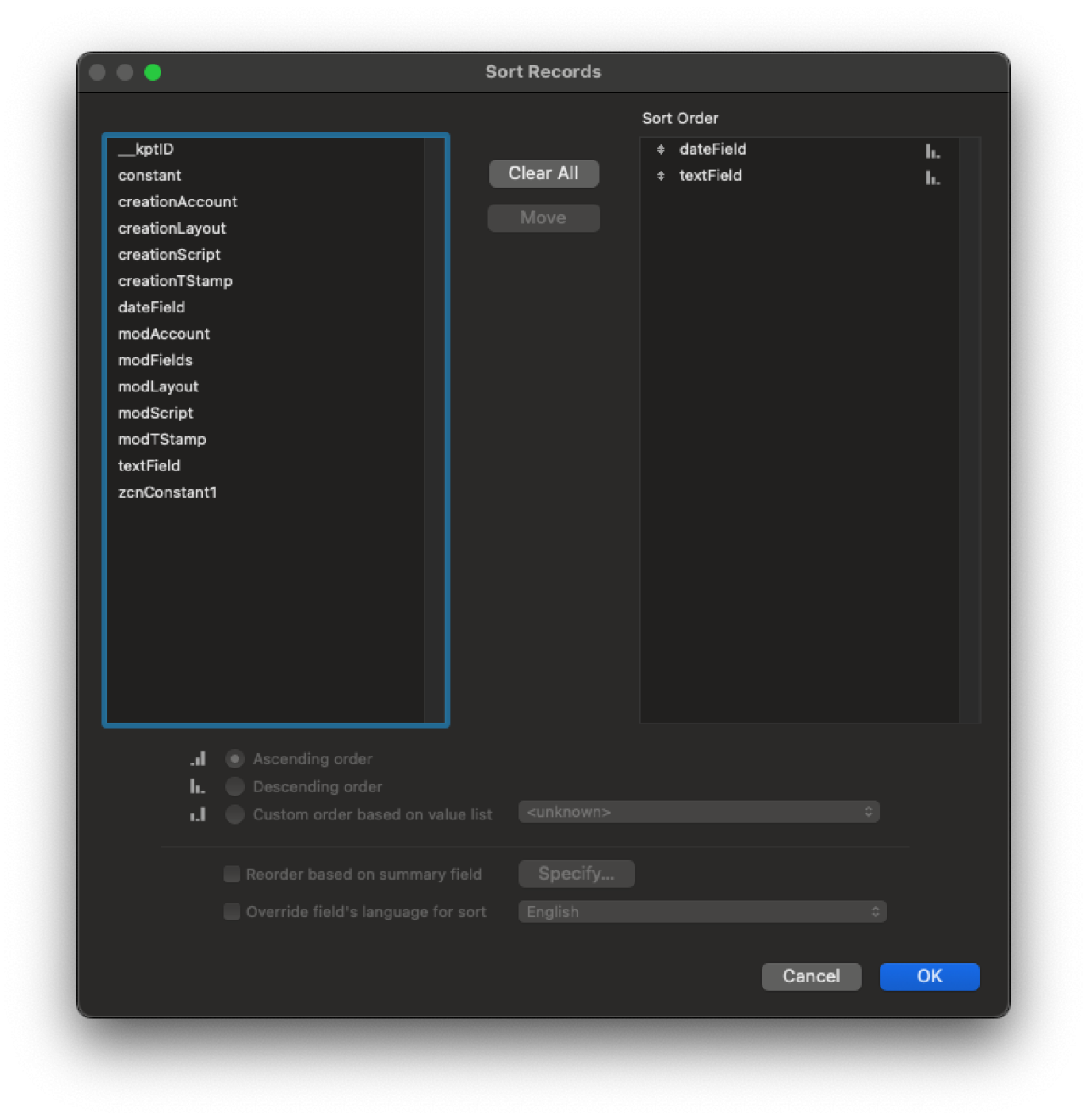Open the English language dropdown

coord(702,911)
